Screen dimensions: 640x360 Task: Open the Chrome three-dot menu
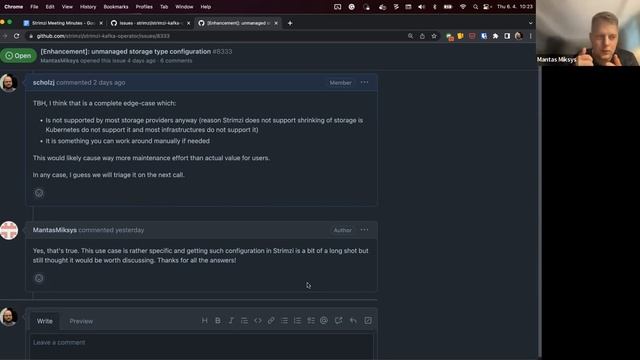coord(530,36)
